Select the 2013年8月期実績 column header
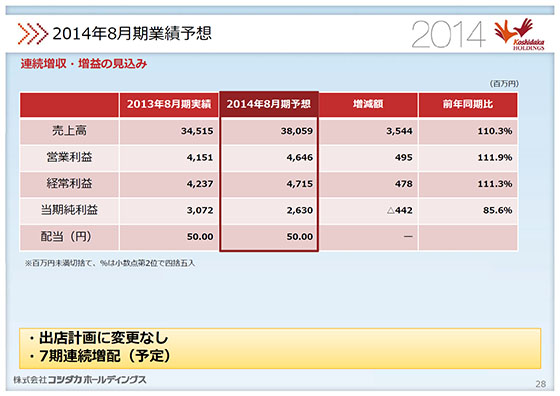Image resolution: width=560 pixels, height=396 pixels. pos(169,104)
